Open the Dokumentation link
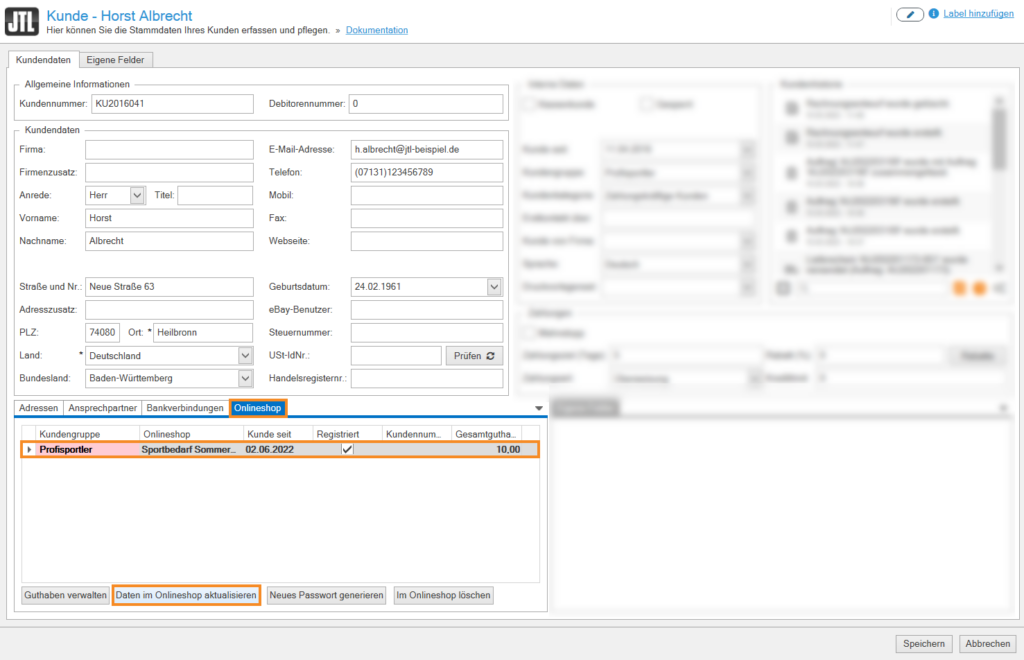The width and height of the screenshot is (1024, 660). coord(377,30)
